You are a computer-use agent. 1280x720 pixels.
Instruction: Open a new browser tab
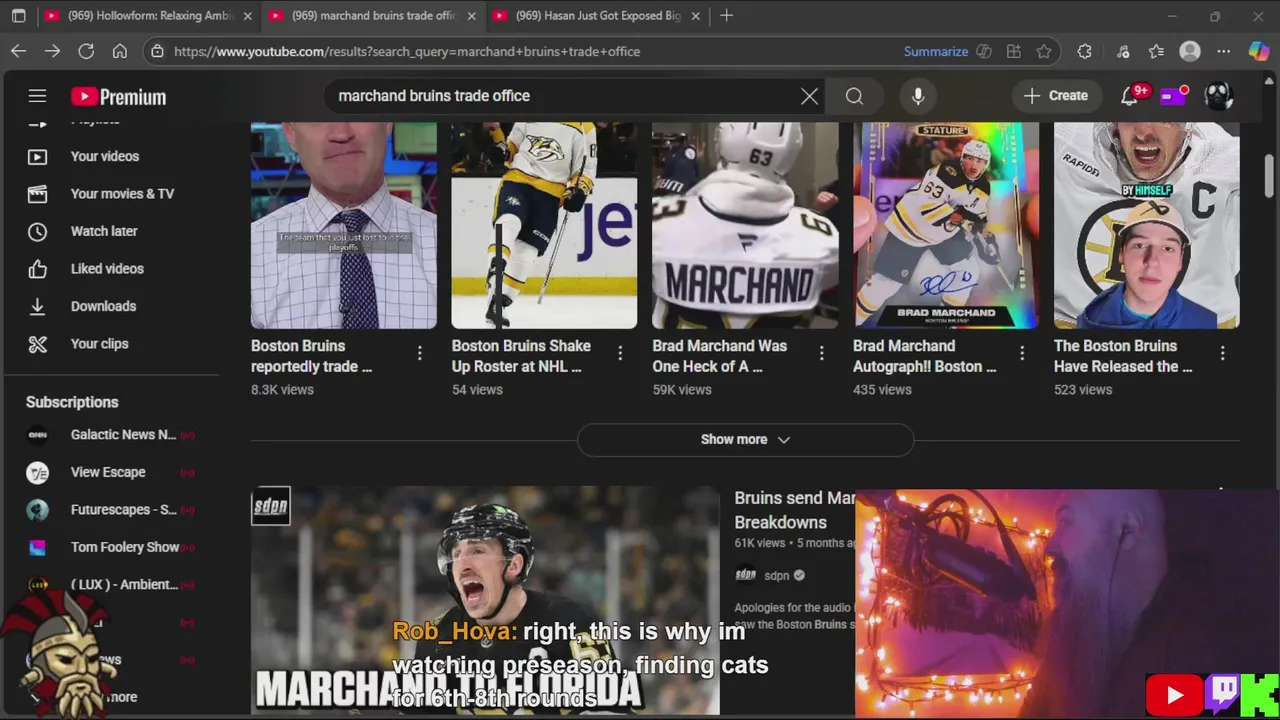click(x=727, y=16)
